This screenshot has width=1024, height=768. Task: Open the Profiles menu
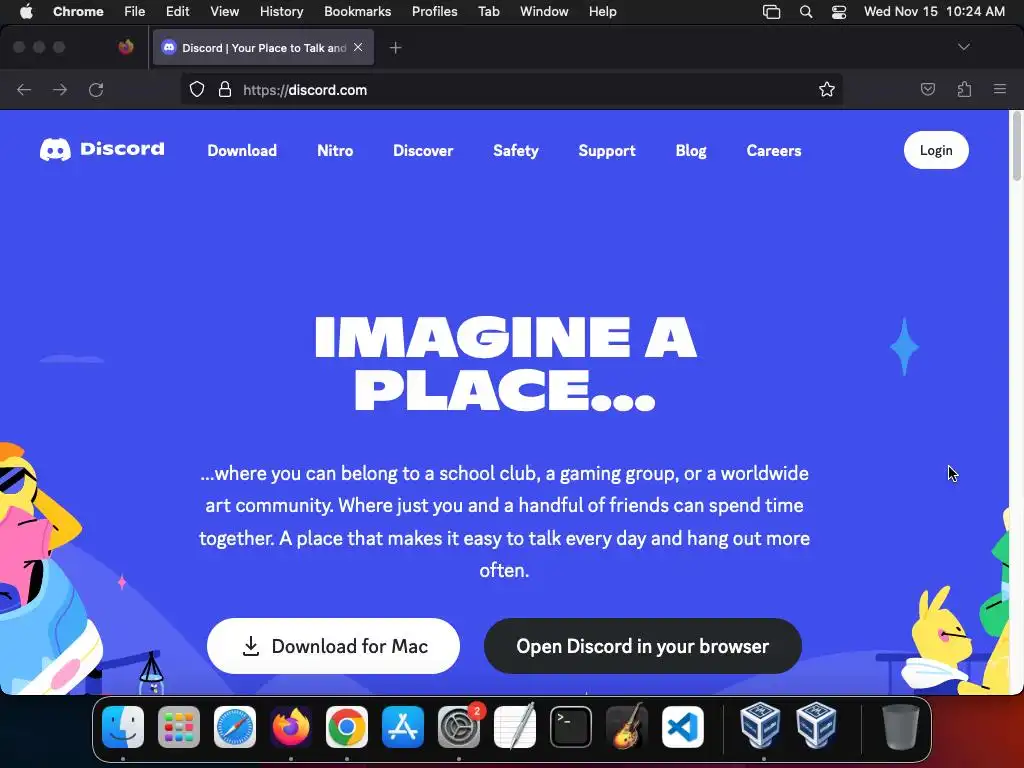[x=434, y=11]
